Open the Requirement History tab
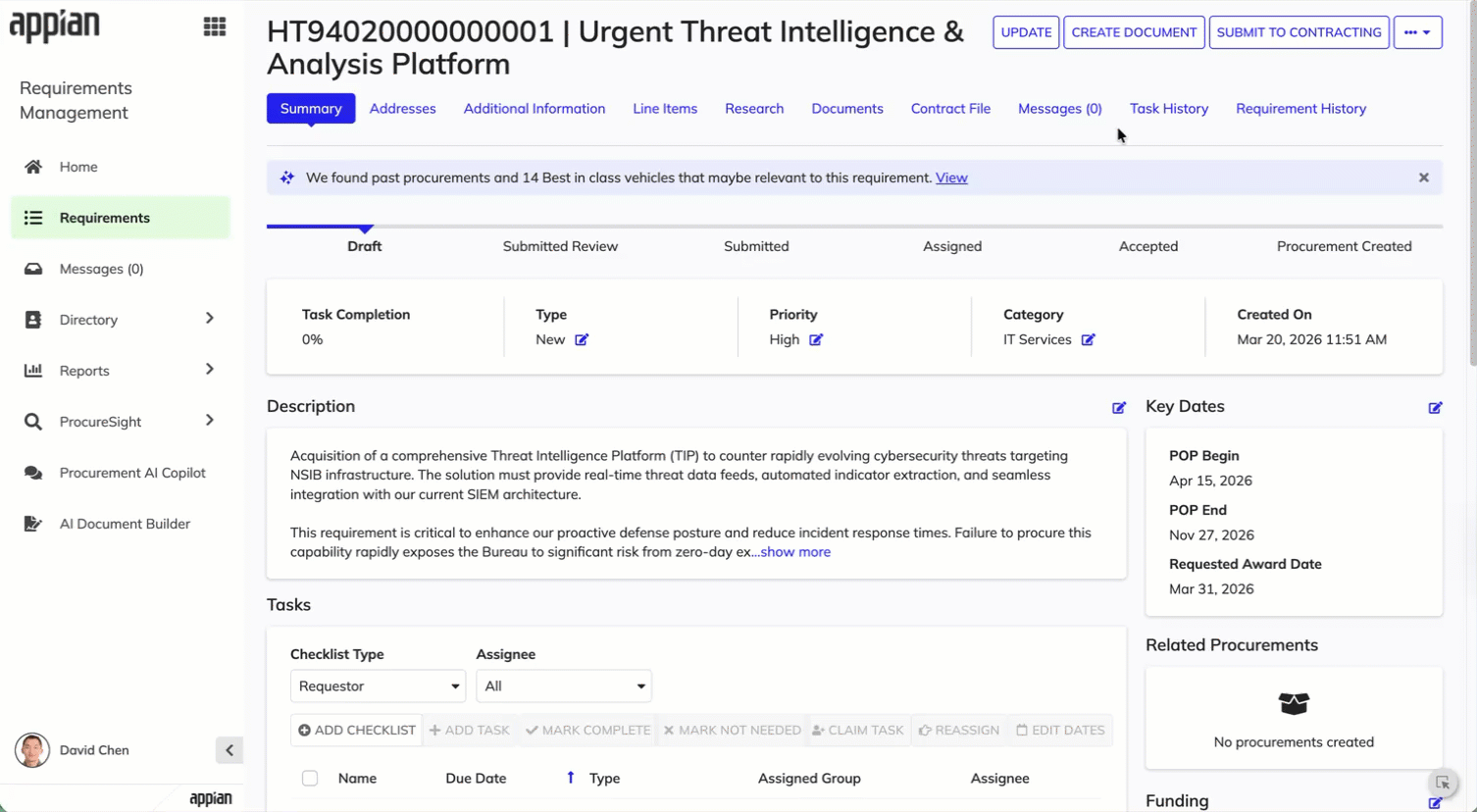 1300,109
